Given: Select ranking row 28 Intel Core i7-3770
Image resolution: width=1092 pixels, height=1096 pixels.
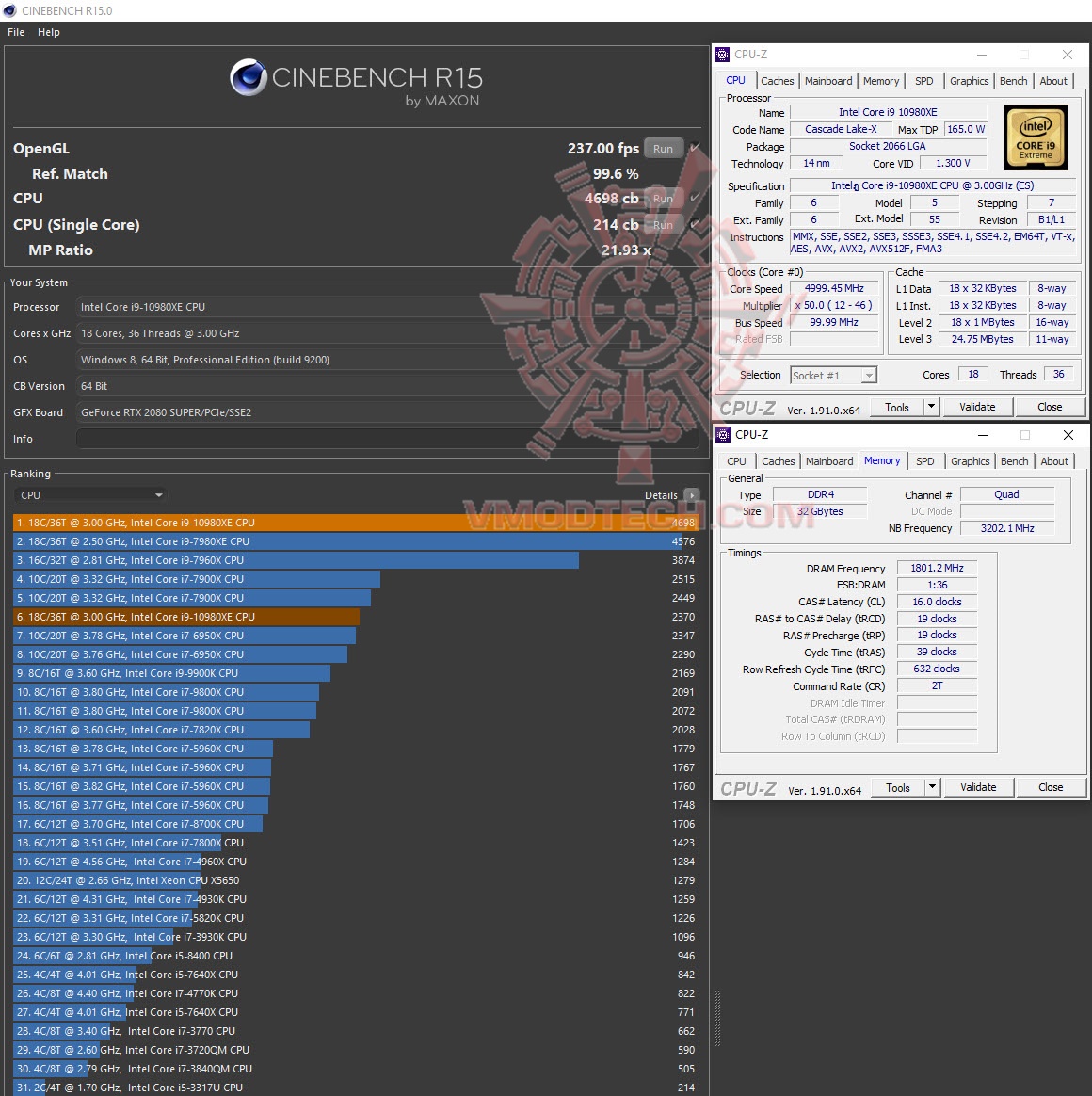Looking at the screenshot, I should tap(355, 1032).
